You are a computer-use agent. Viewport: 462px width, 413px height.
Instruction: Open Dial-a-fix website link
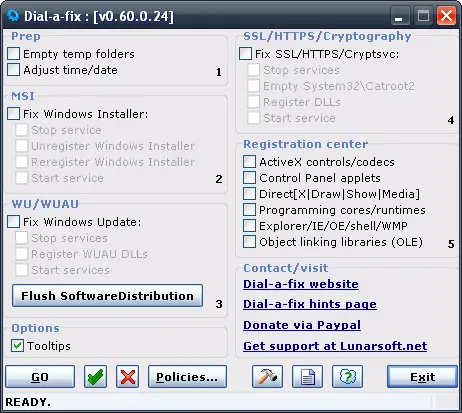coord(301,284)
